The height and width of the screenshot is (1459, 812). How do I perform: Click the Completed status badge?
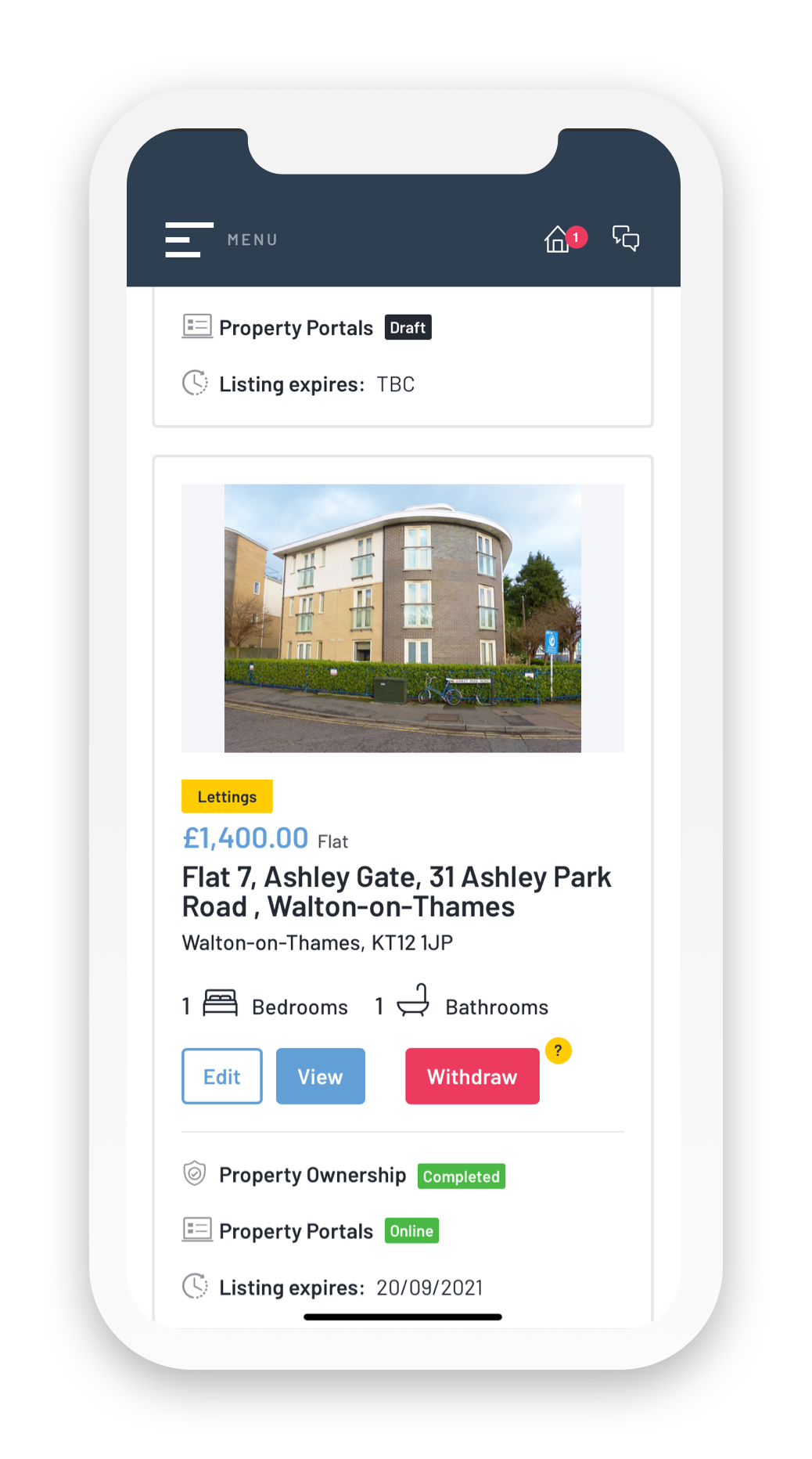tap(462, 1176)
